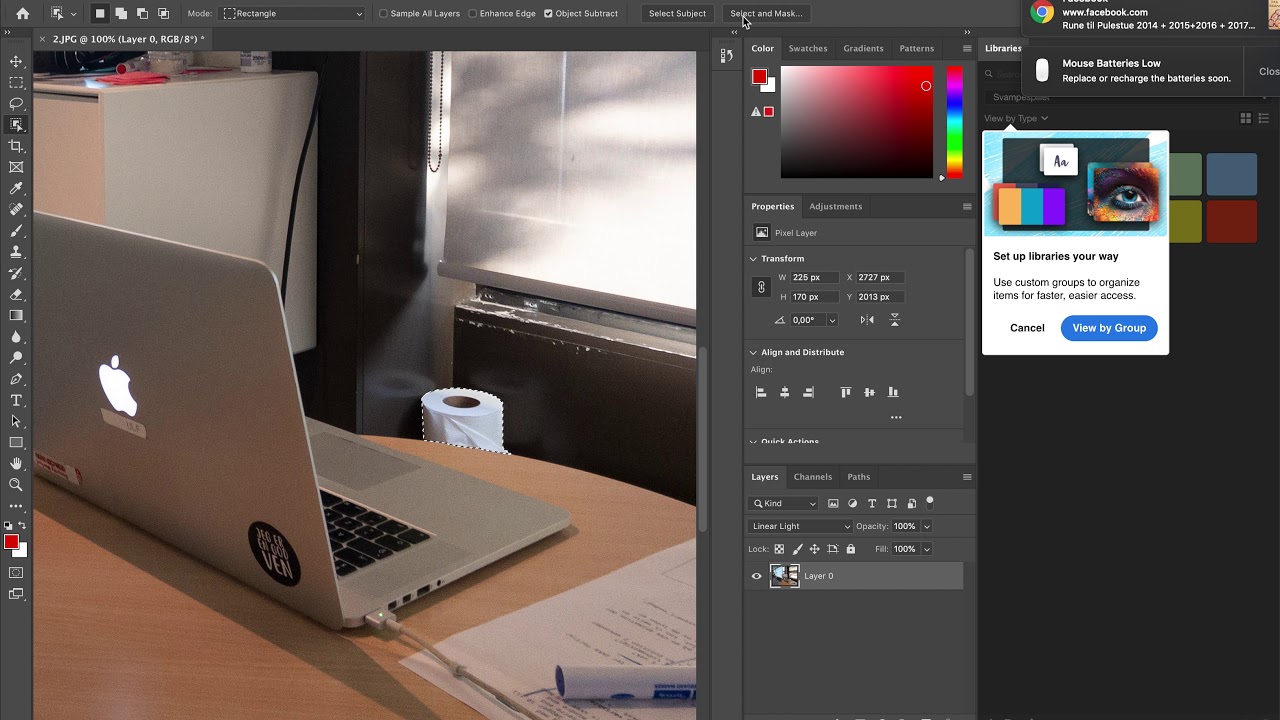Screen dimensions: 1280x720
Task: Open the View by Type dropdown
Action: pos(1016,118)
